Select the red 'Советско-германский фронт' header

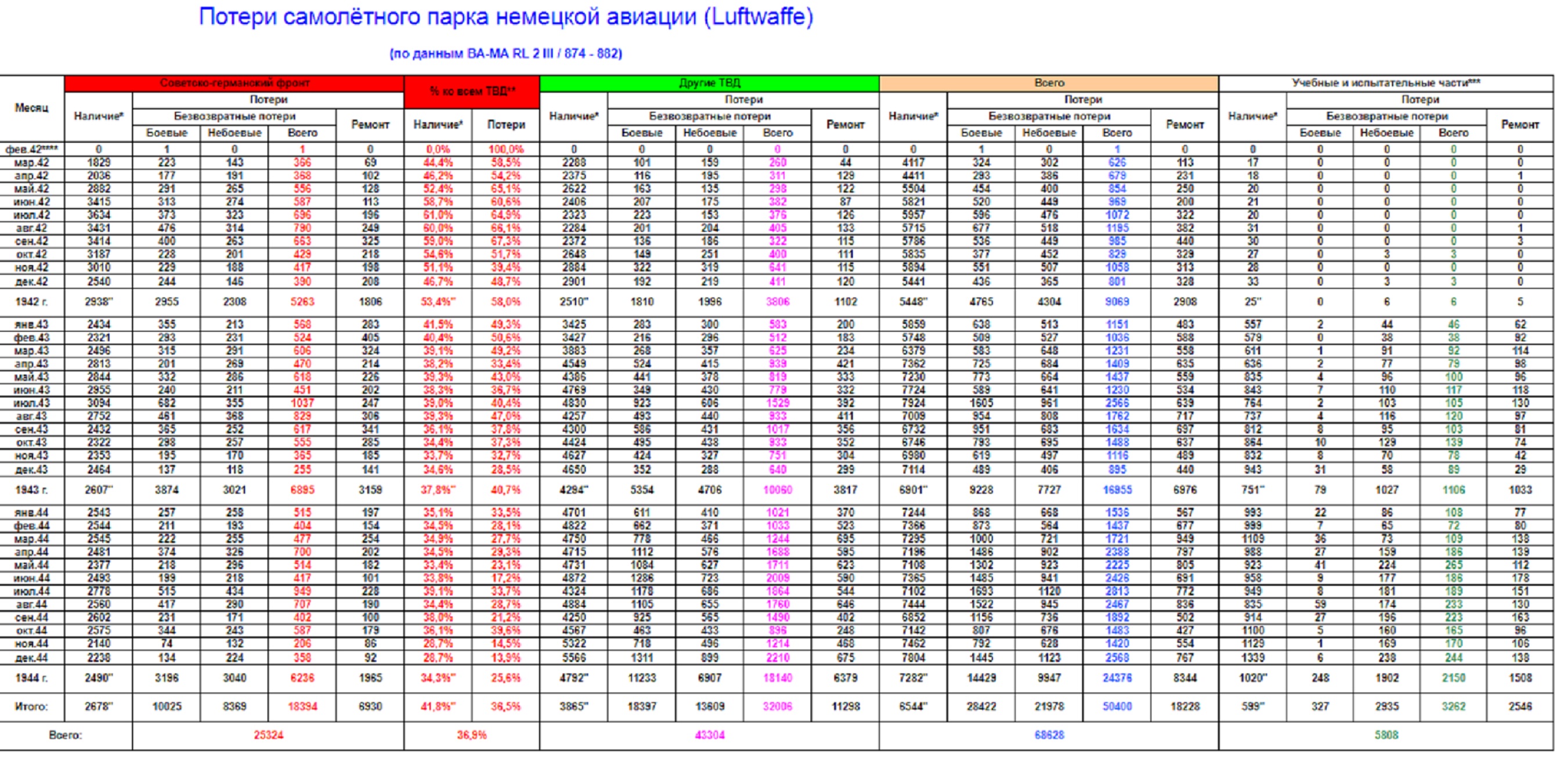pyautogui.click(x=234, y=83)
